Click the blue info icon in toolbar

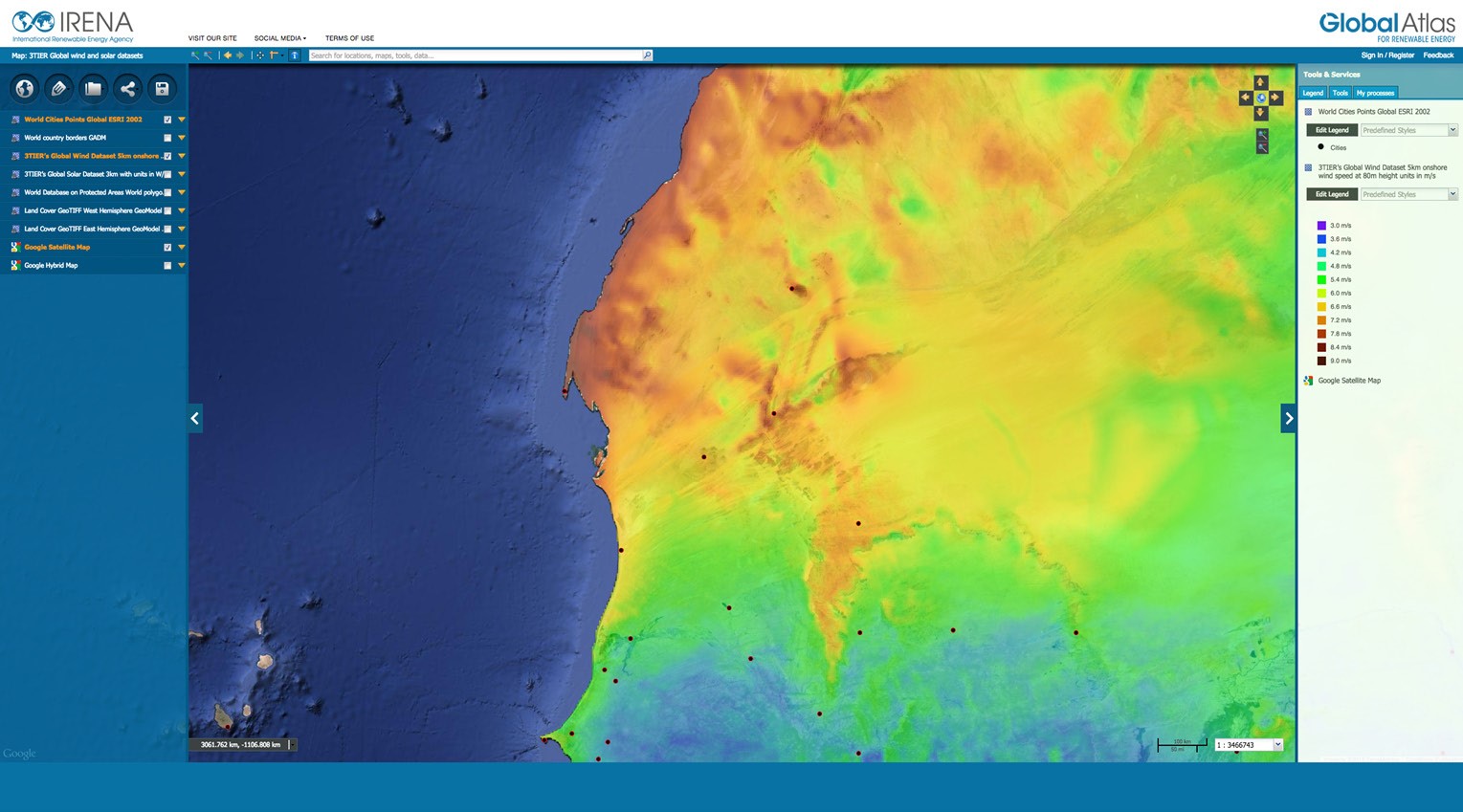pos(295,55)
